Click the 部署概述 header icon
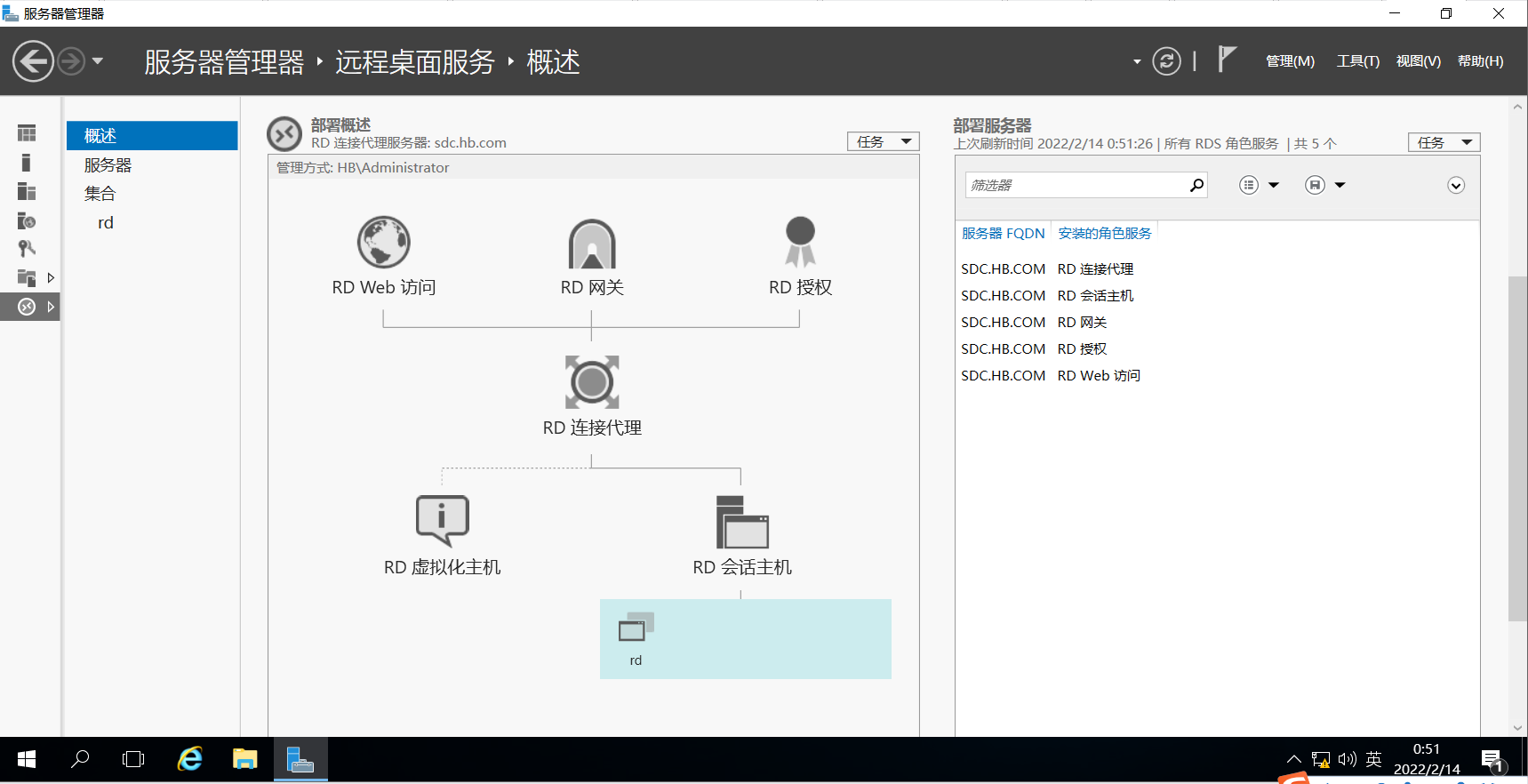Image resolution: width=1528 pixels, height=784 pixels. (x=284, y=134)
